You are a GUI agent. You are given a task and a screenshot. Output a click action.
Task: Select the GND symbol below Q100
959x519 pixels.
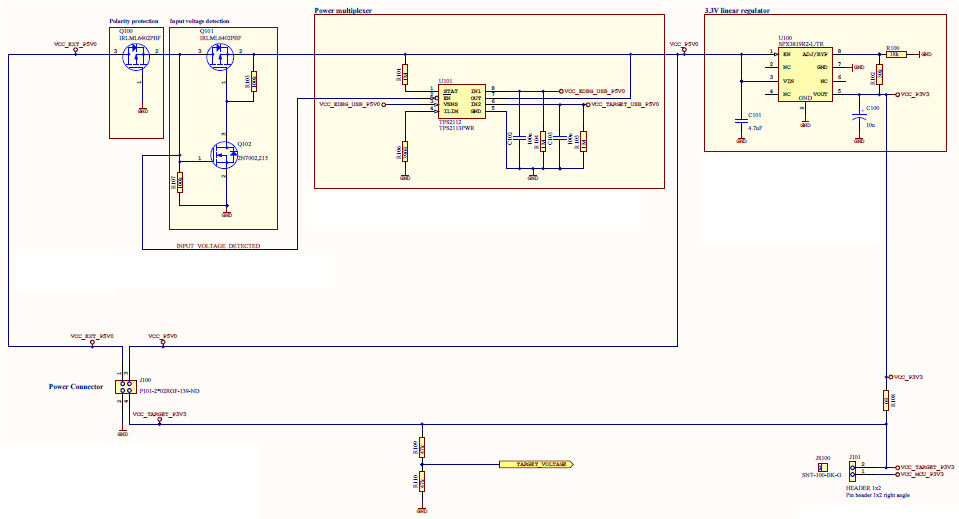pyautogui.click(x=143, y=111)
